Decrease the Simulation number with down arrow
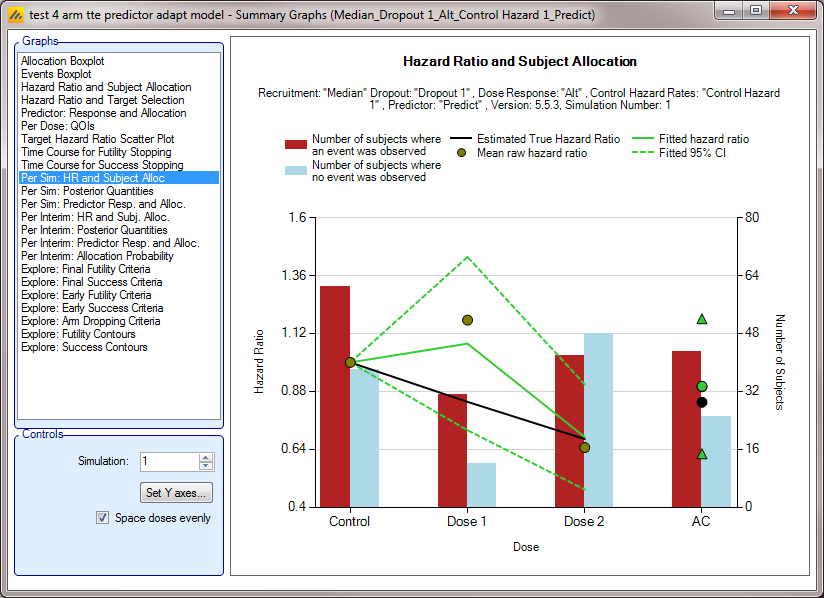The image size is (824, 598). [206, 466]
